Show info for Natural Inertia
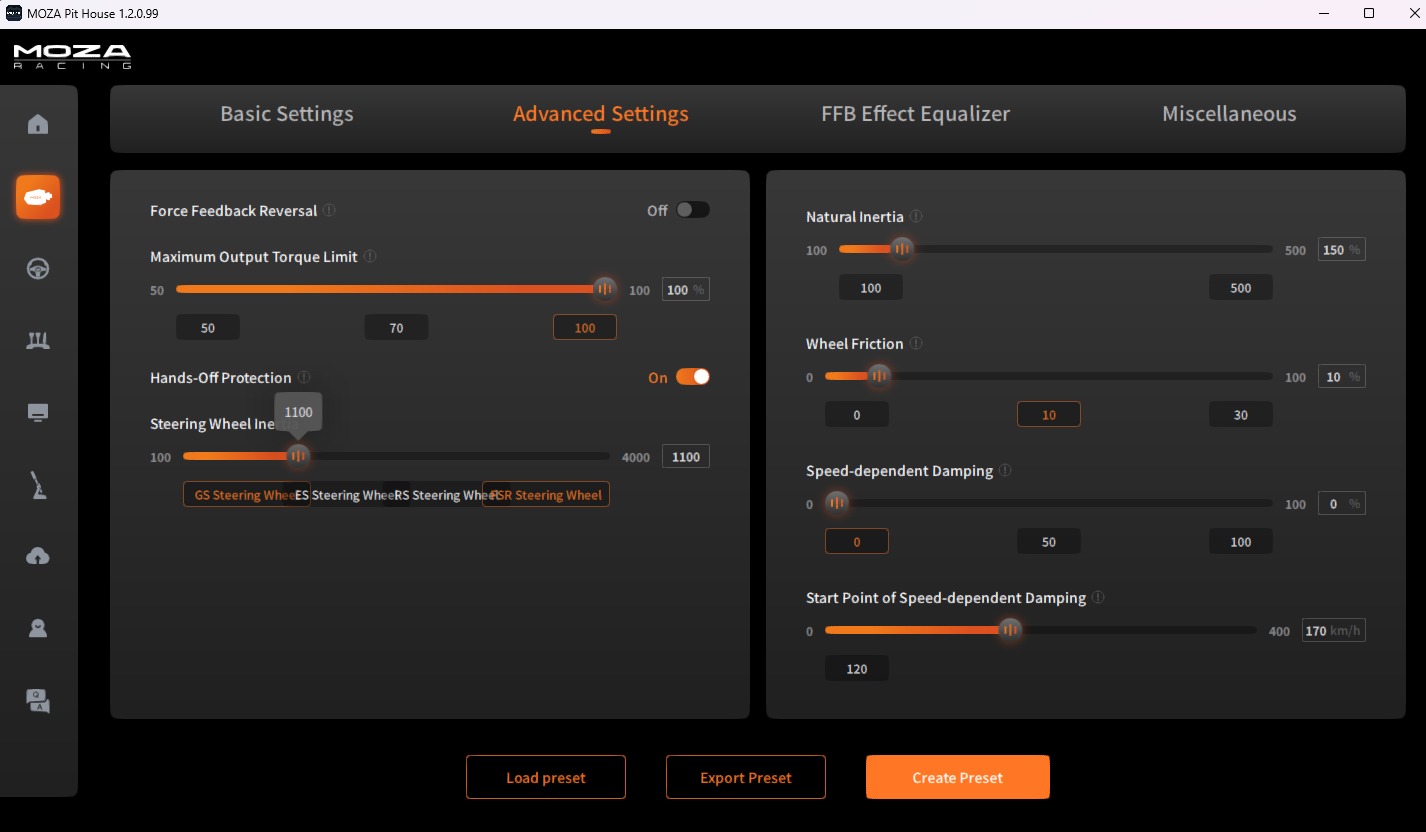Screen dimensions: 1426x832 916,217
